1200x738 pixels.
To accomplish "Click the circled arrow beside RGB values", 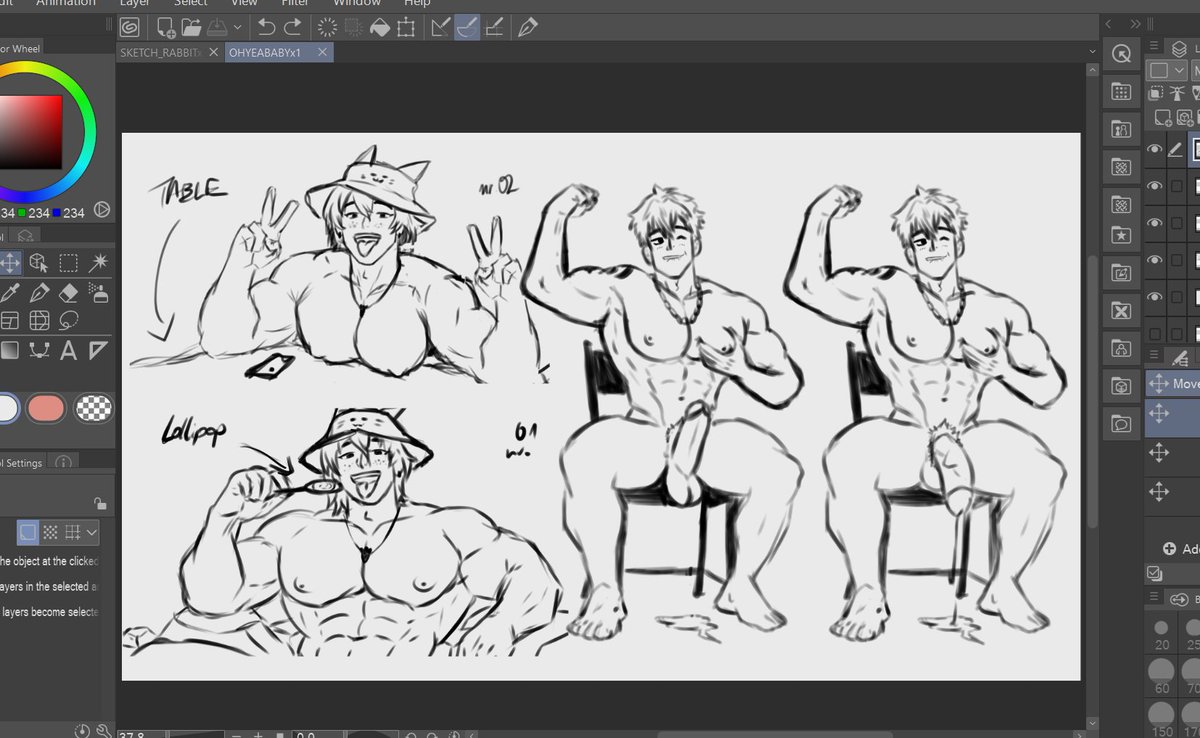I will coord(101,210).
